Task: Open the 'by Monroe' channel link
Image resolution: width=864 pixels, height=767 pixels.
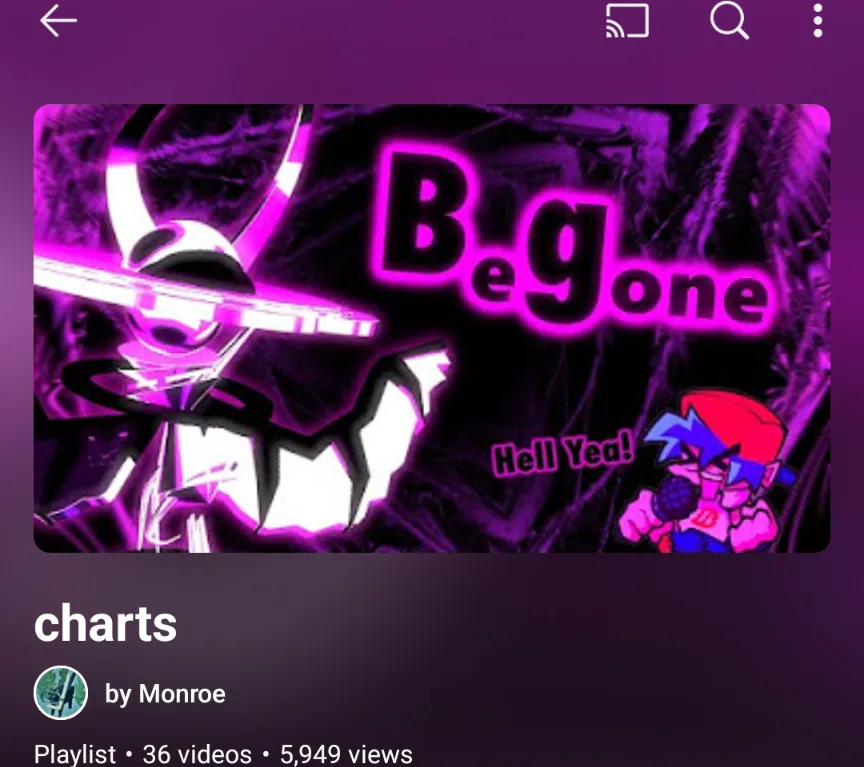Action: click(165, 694)
